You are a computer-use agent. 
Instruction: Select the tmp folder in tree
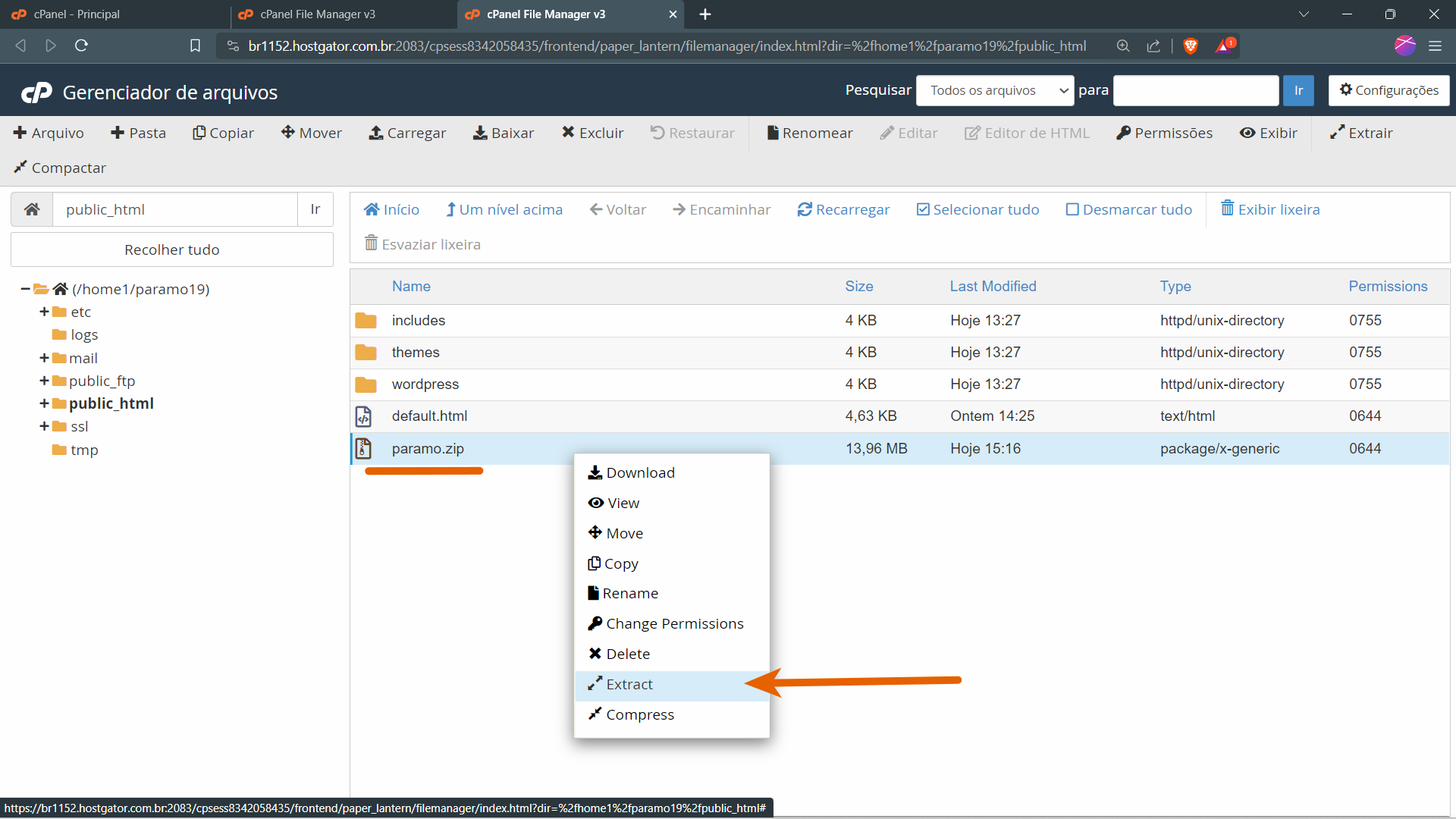tap(75, 450)
